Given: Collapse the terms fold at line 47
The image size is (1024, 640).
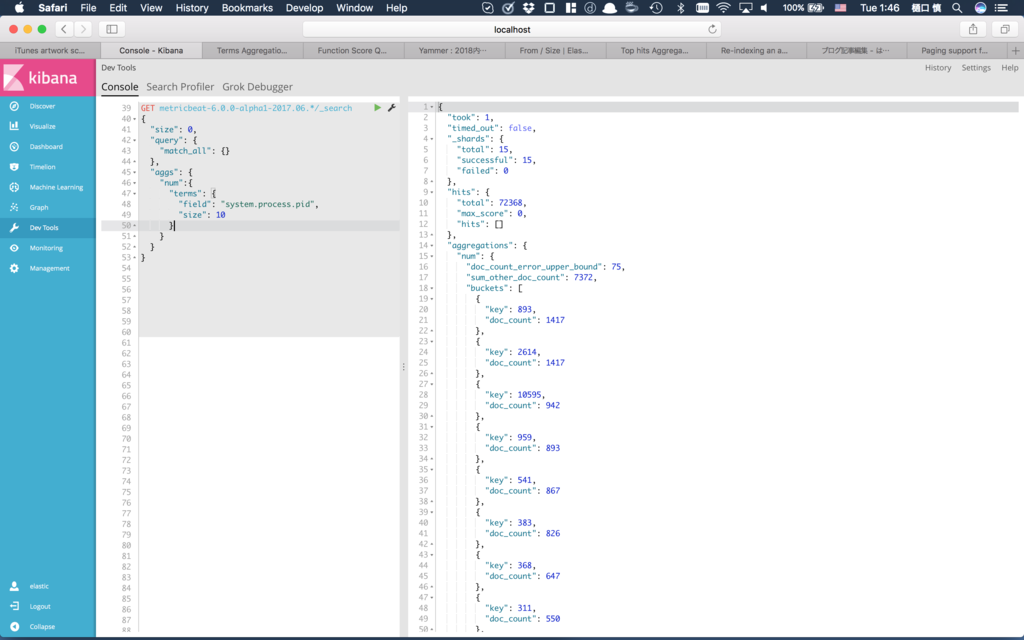Looking at the screenshot, I should 135,193.
